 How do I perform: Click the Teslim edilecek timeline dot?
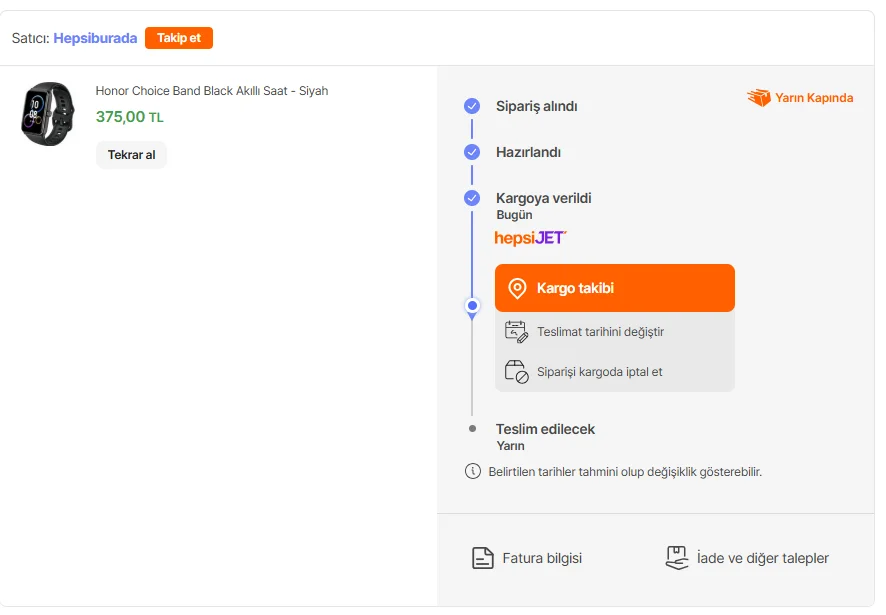(x=472, y=428)
